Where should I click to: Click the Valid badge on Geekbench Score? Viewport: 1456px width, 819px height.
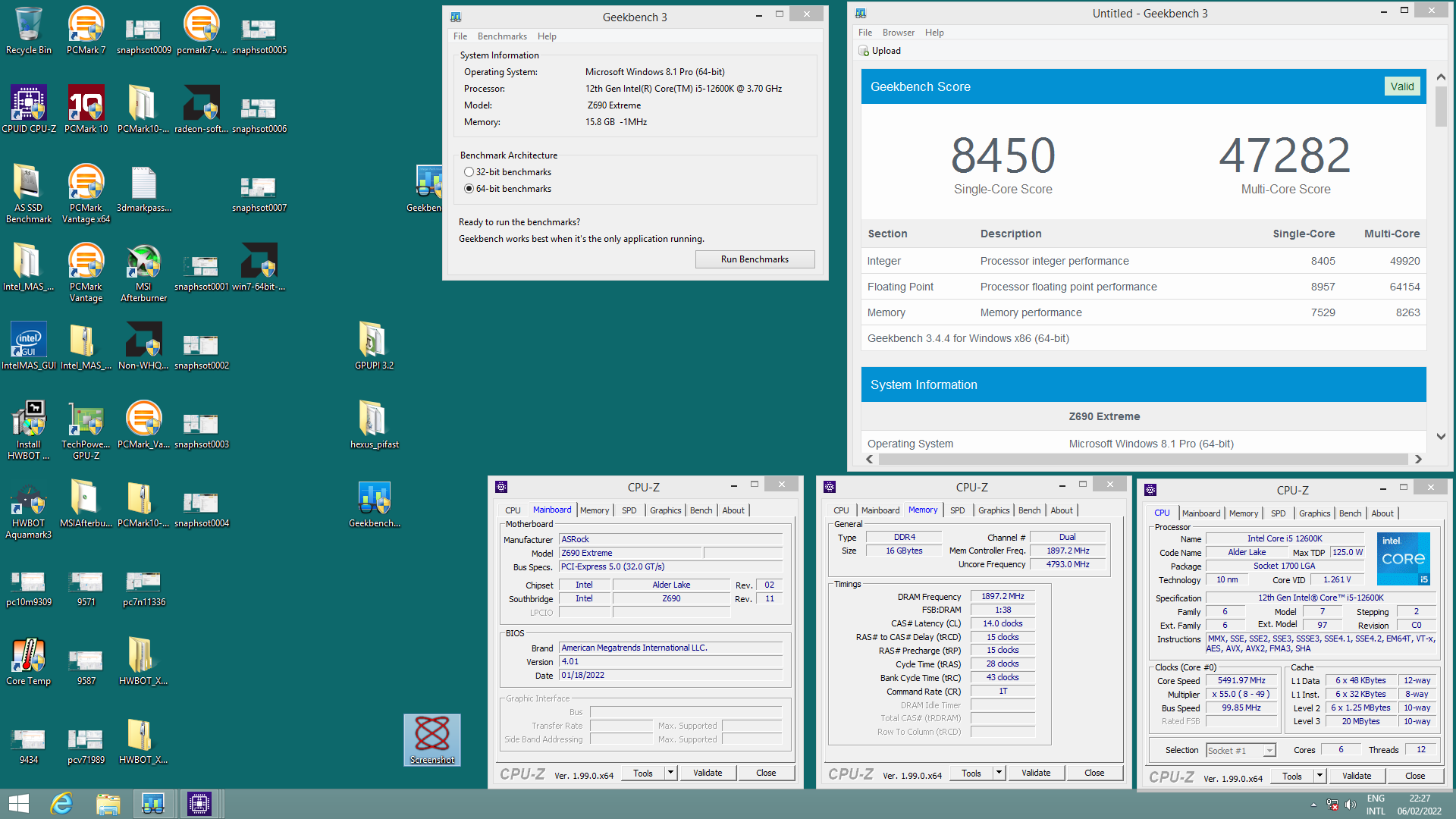pyautogui.click(x=1402, y=86)
